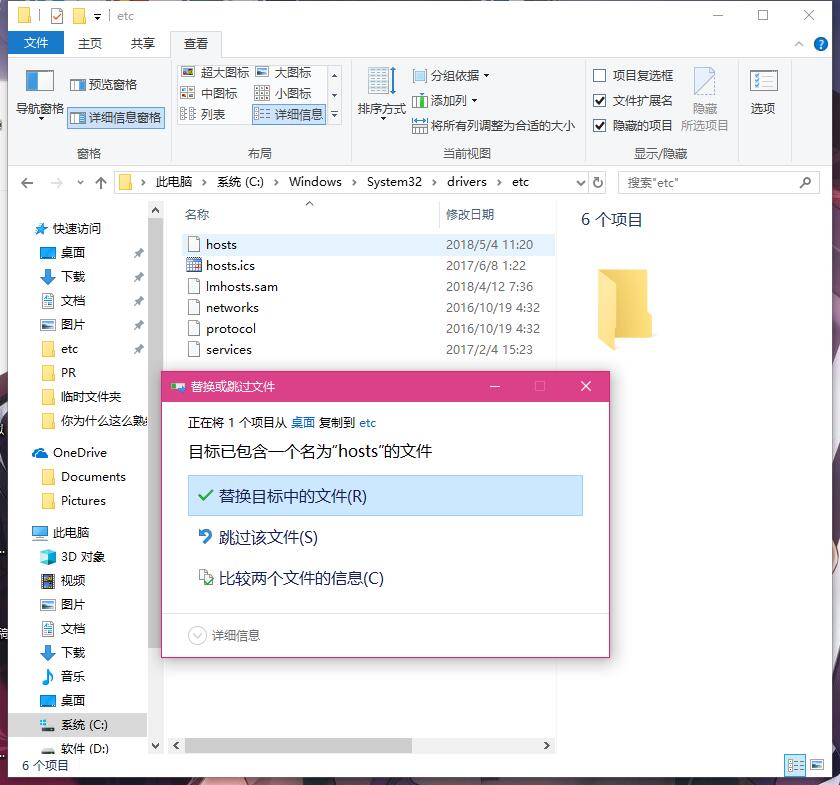Screen dimensions: 840x785
Task: Go back with the Back arrow
Action: click(27, 183)
